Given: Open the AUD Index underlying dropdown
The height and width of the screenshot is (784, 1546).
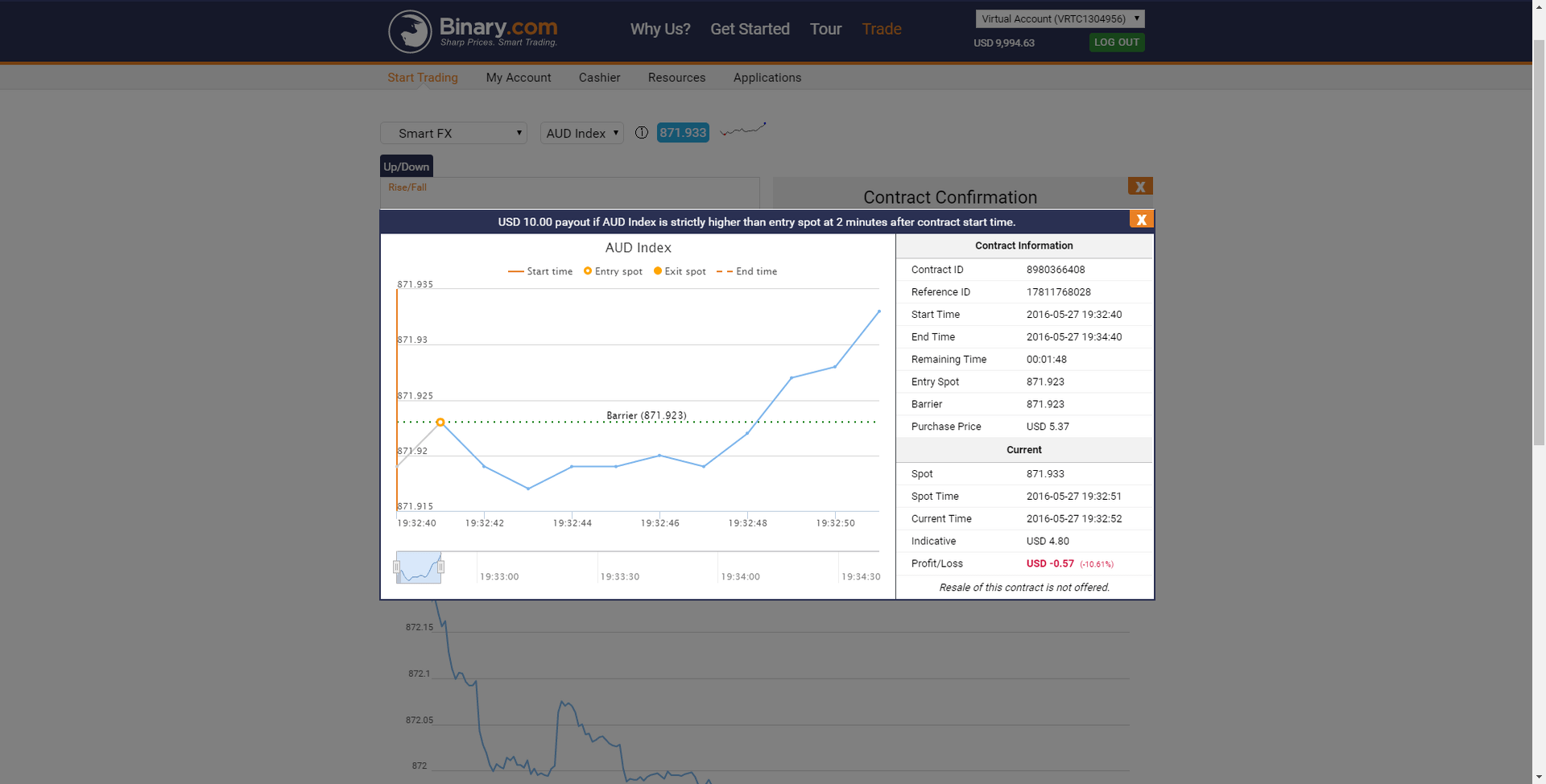Looking at the screenshot, I should click(582, 133).
